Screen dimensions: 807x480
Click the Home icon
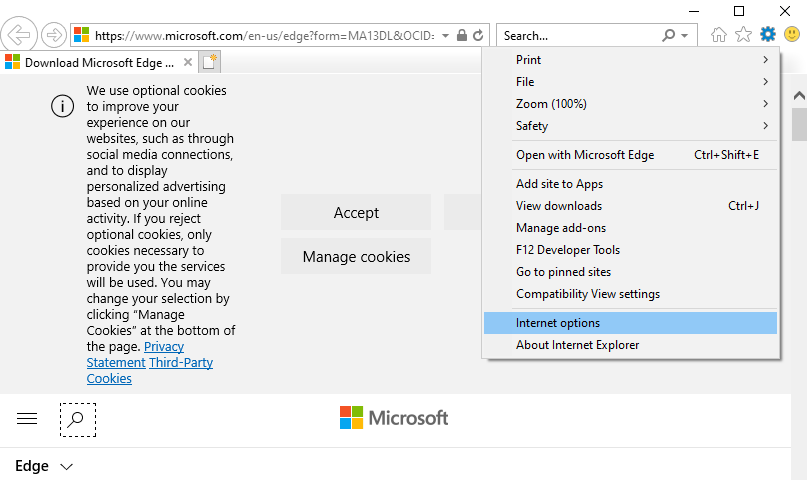click(718, 35)
